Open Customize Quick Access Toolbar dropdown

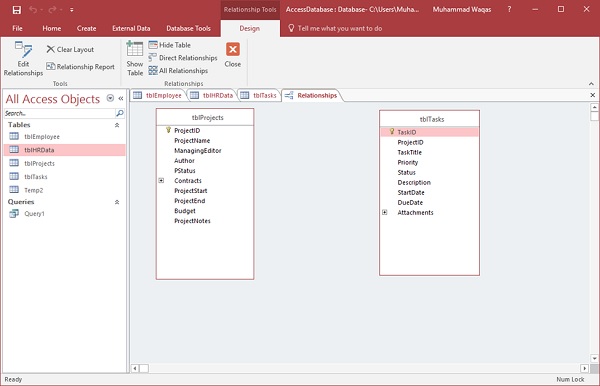point(72,10)
